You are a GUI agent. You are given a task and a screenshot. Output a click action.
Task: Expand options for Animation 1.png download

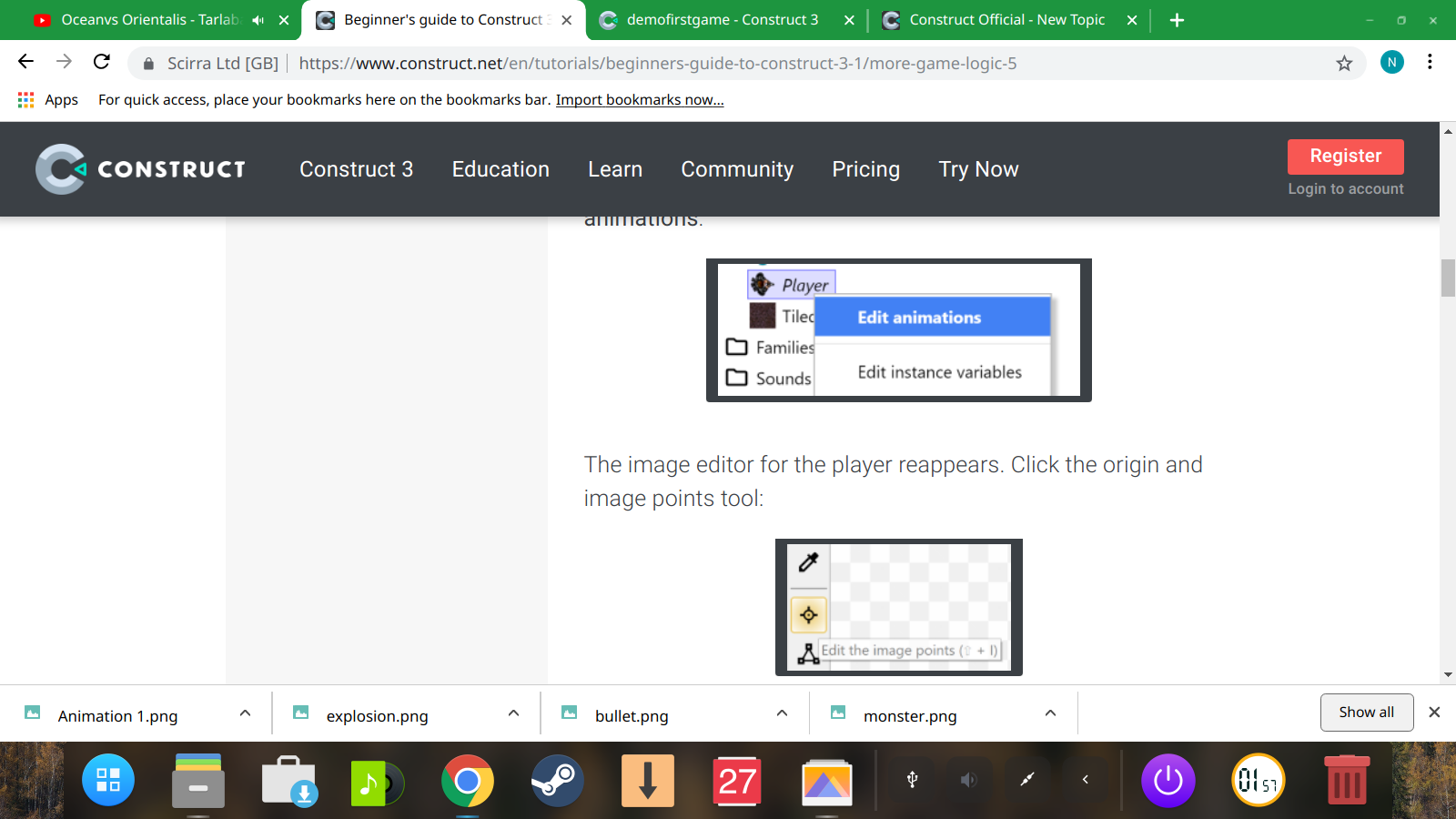[245, 713]
